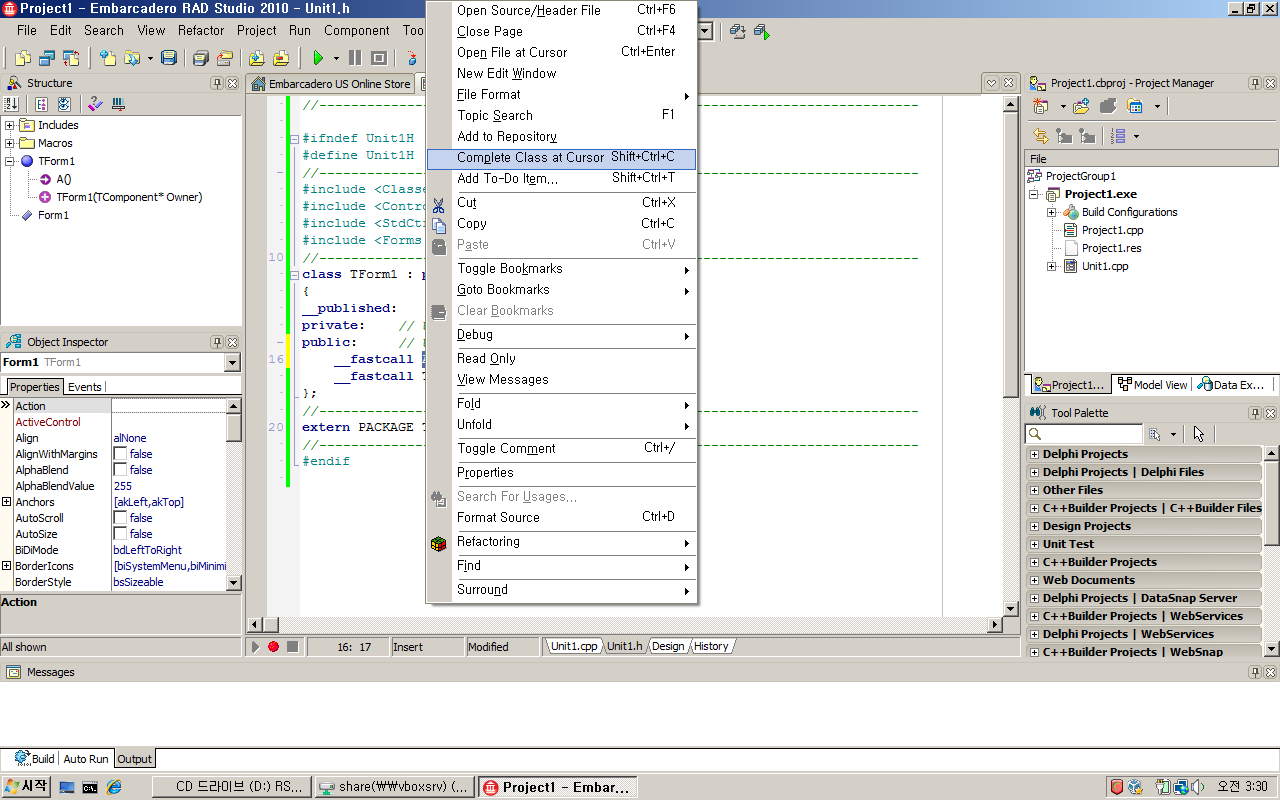Click the green Run button in toolbar

click(x=318, y=58)
